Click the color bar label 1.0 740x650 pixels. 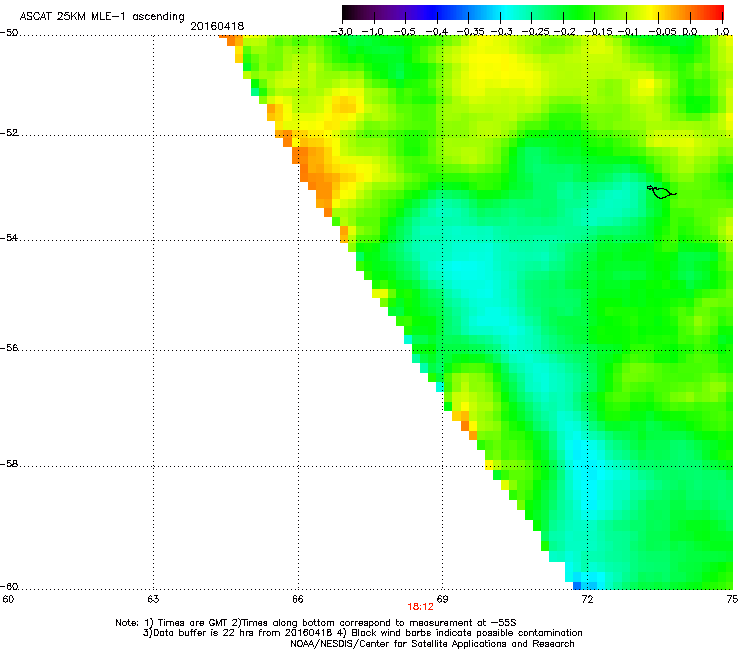722,32
